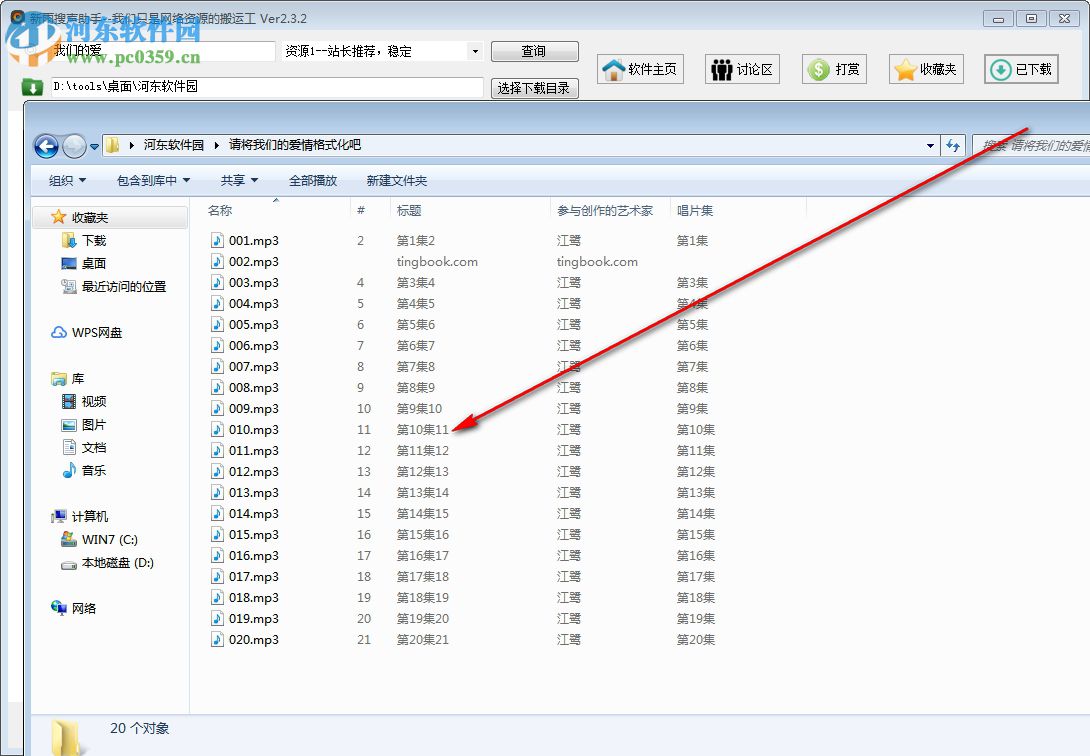Click the search keyword input field
The image size is (1090, 756).
[x=163, y=51]
